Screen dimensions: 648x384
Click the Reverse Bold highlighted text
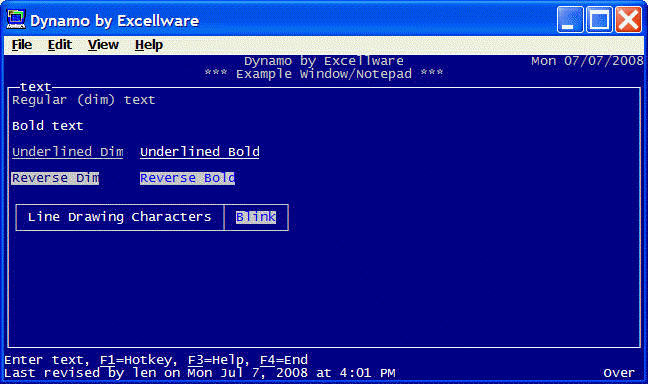[187, 178]
